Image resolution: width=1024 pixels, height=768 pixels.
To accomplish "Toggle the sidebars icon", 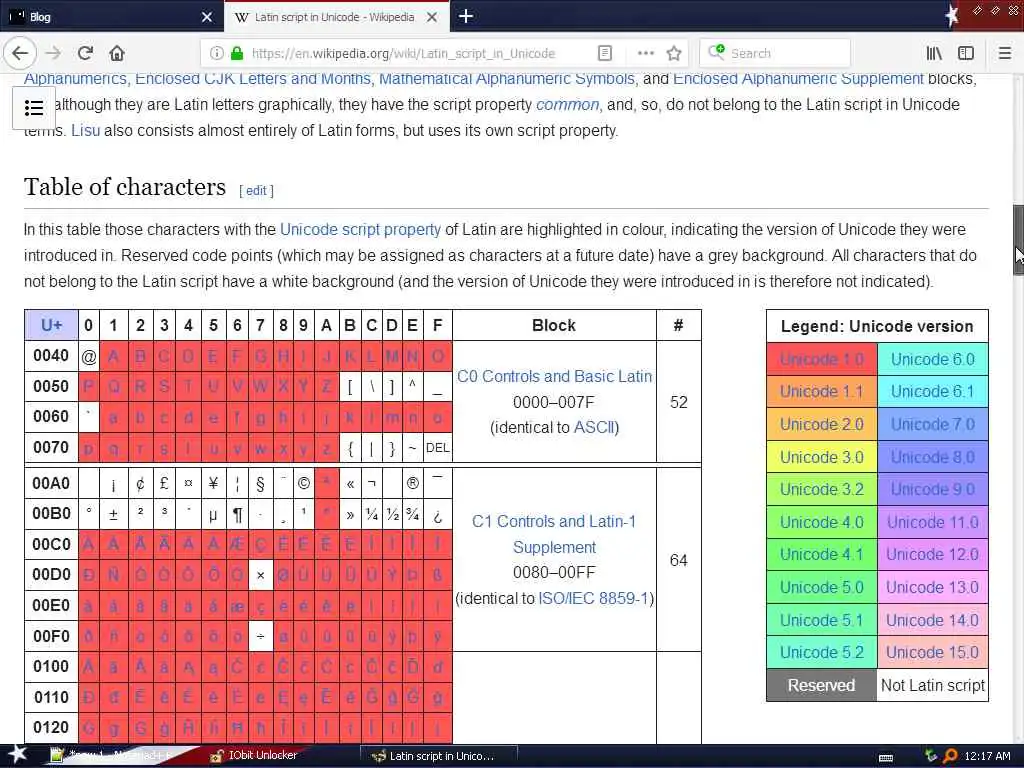I will click(x=966, y=53).
